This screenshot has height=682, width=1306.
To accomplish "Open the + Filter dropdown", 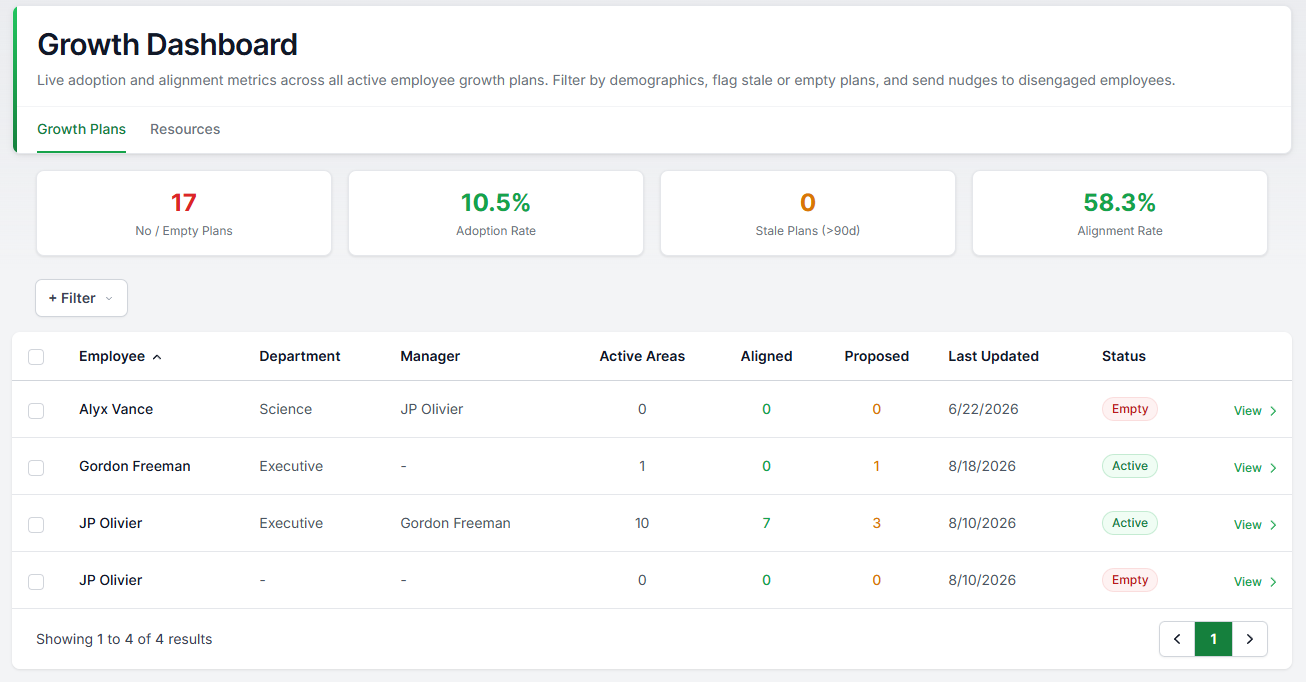I will [x=81, y=298].
